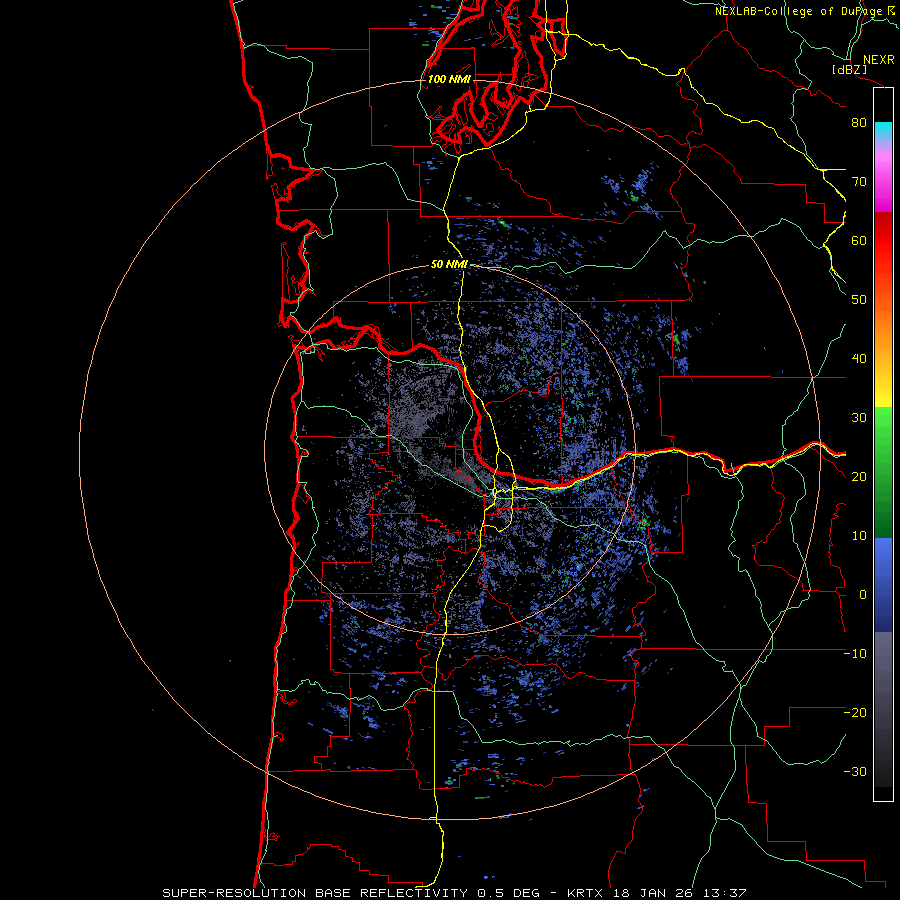Click the '18 JAN 26 13:37' timestamp
Image resolution: width=900 pixels, height=900 pixels.
click(x=680, y=893)
